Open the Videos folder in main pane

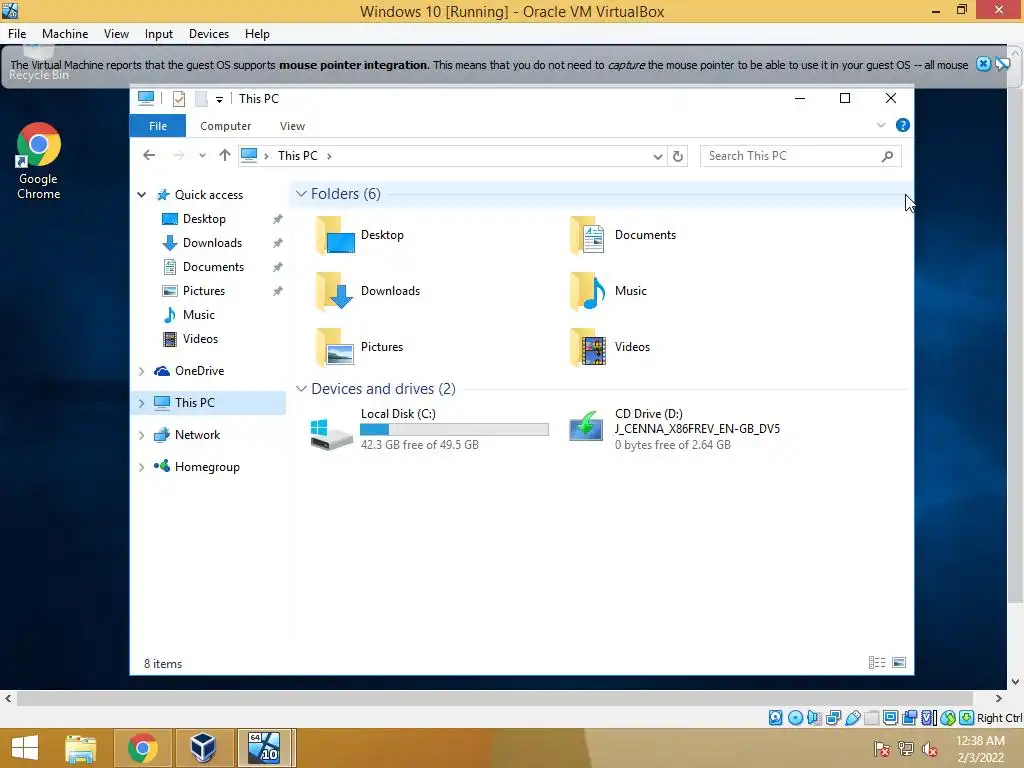609,347
